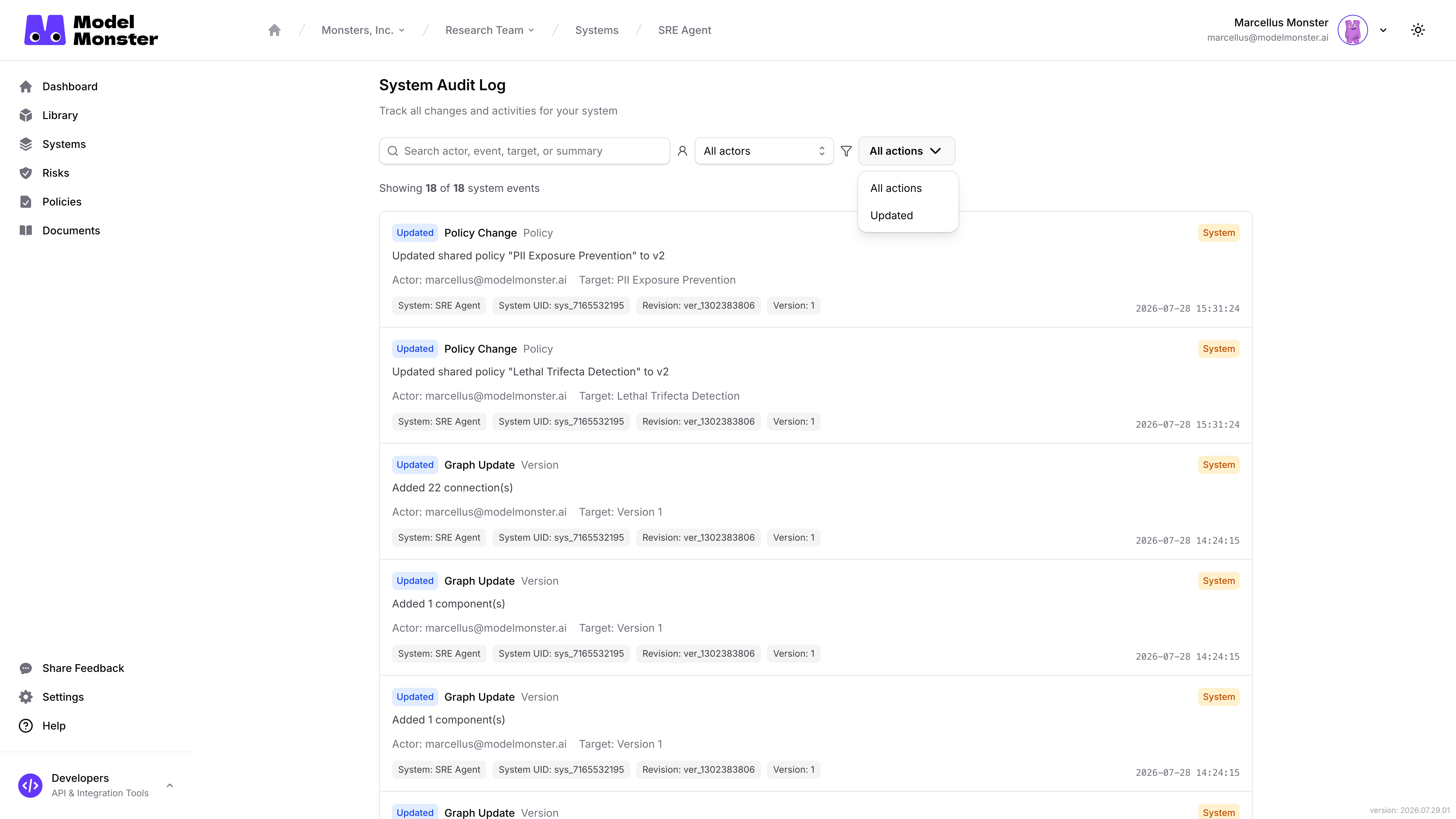Click the actor person icon by filter
This screenshot has height=819, width=1456.
click(682, 151)
